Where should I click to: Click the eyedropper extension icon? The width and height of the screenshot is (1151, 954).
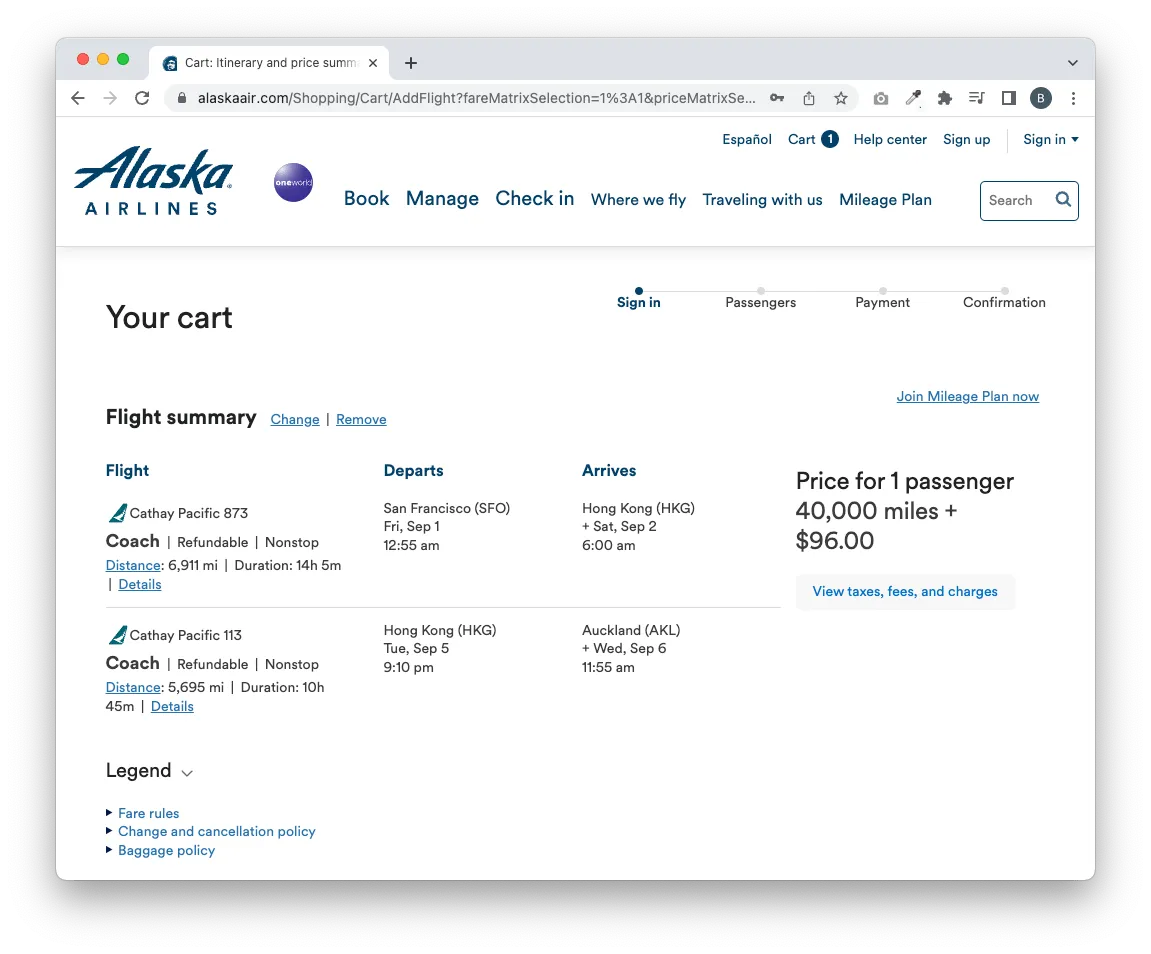(x=913, y=98)
